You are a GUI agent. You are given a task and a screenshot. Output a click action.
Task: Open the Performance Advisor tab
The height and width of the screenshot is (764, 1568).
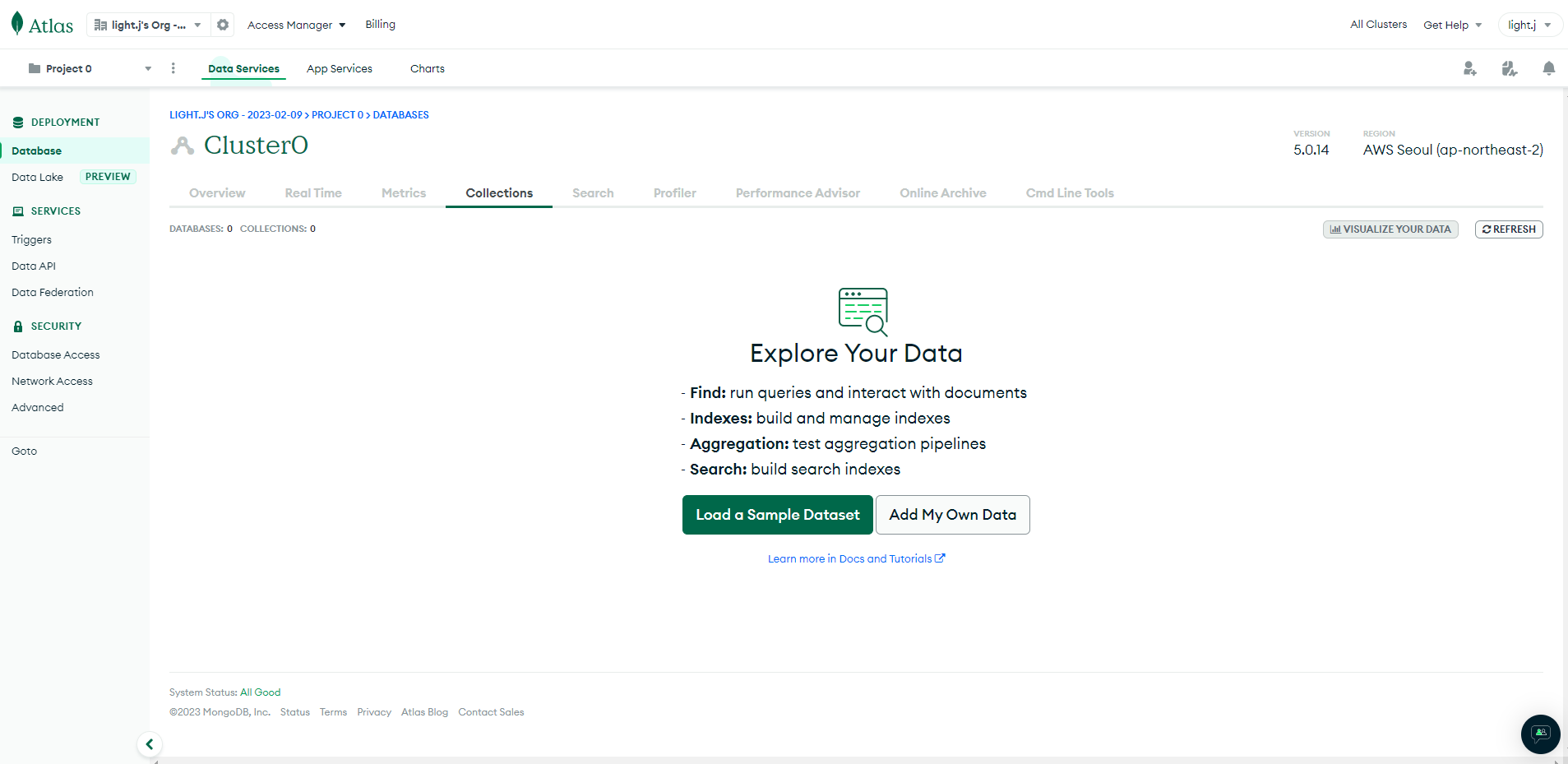[798, 193]
